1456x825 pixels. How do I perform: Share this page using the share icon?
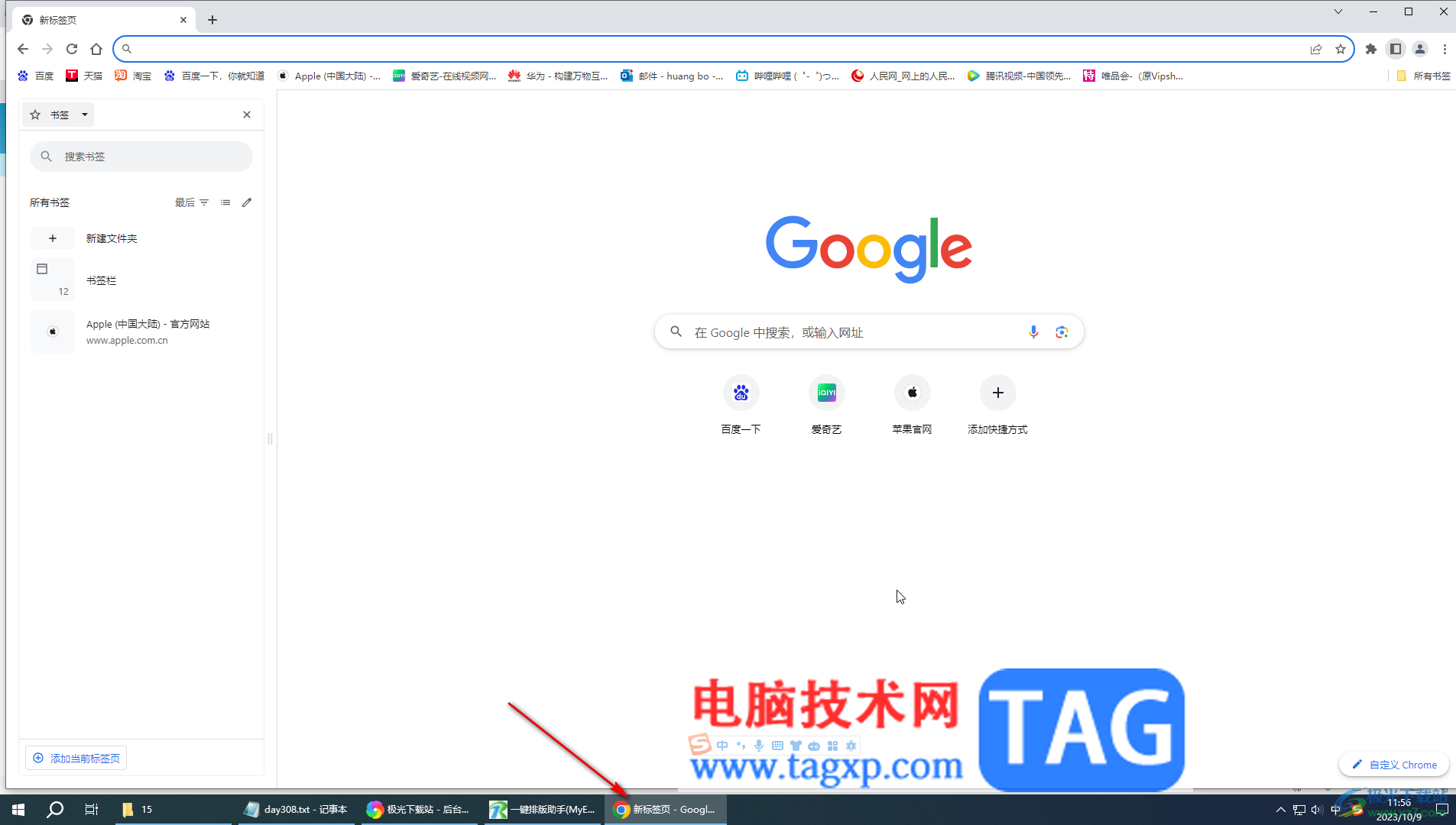(1316, 49)
